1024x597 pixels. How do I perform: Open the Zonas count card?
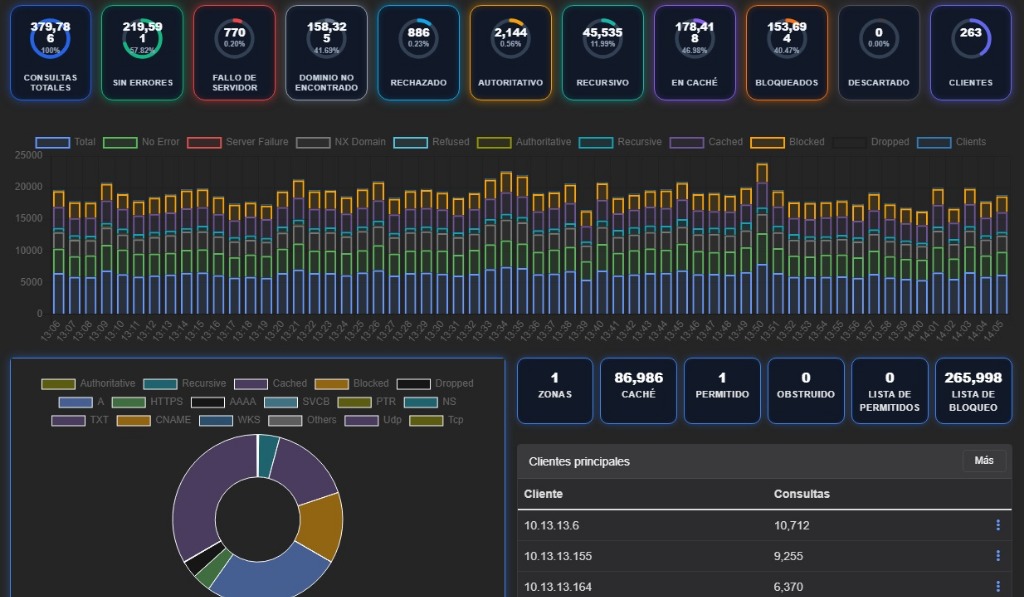(x=555, y=391)
